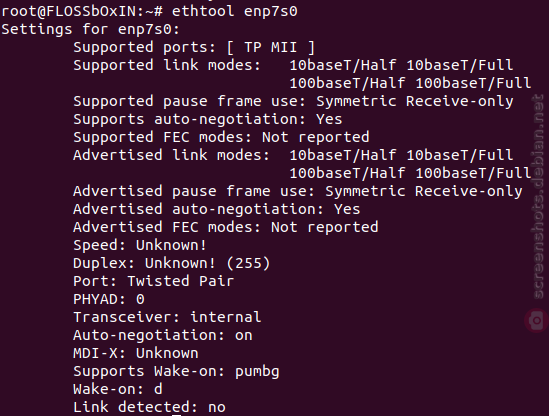The image size is (549, 416).
Task: Click 'Supported FEC modes: Not reported' line
Action: [x=221, y=137]
